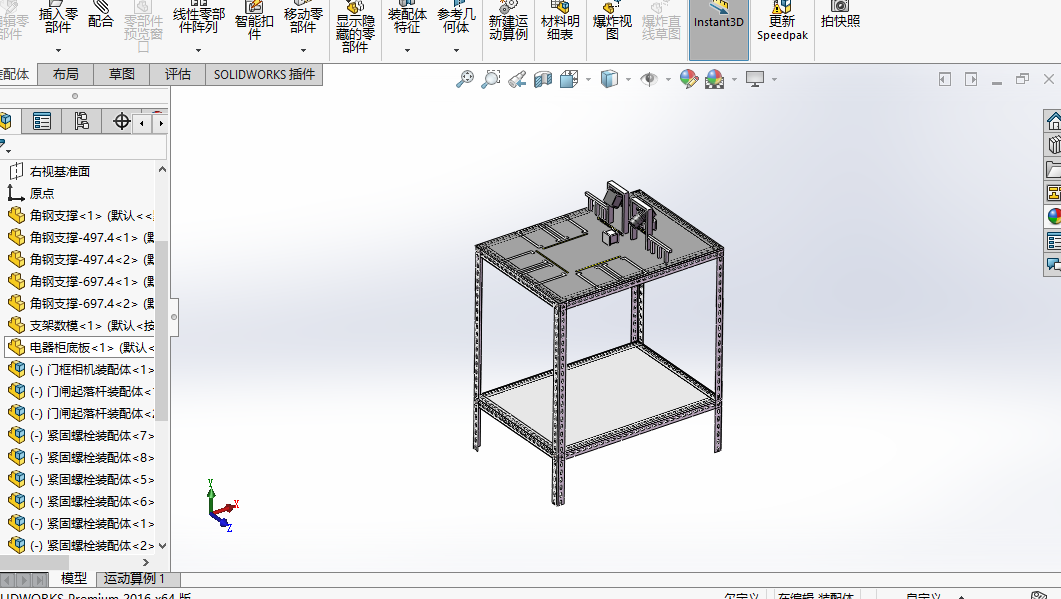
Task: Select 支架数模<1> component
Action: point(80,326)
